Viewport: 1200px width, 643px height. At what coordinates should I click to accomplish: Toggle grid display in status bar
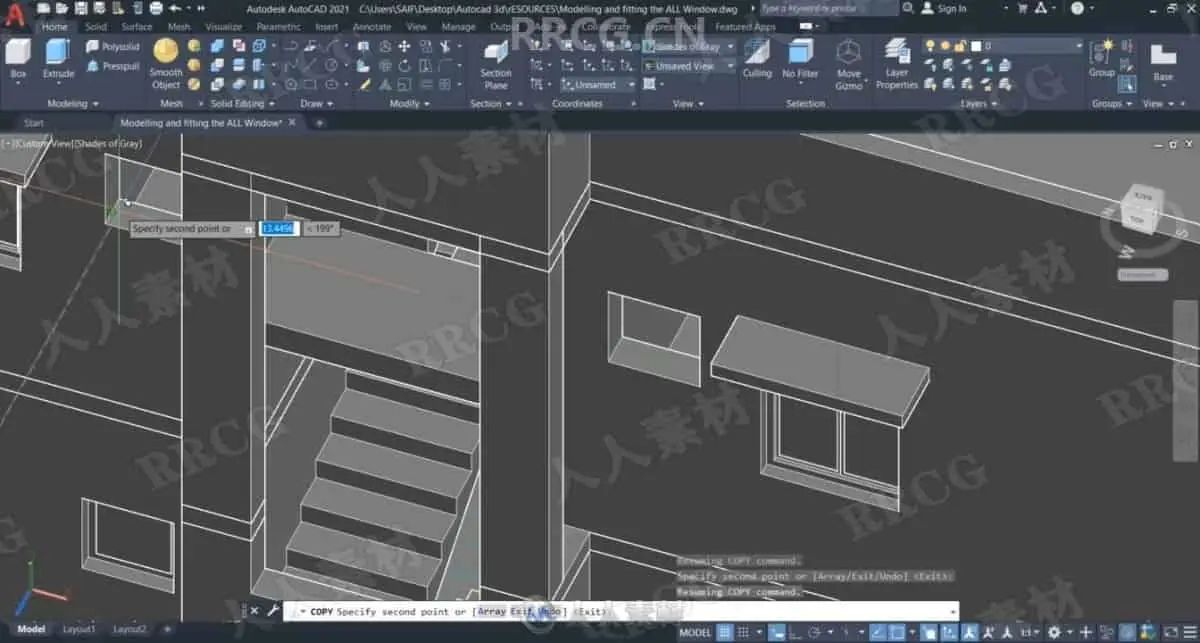726,632
